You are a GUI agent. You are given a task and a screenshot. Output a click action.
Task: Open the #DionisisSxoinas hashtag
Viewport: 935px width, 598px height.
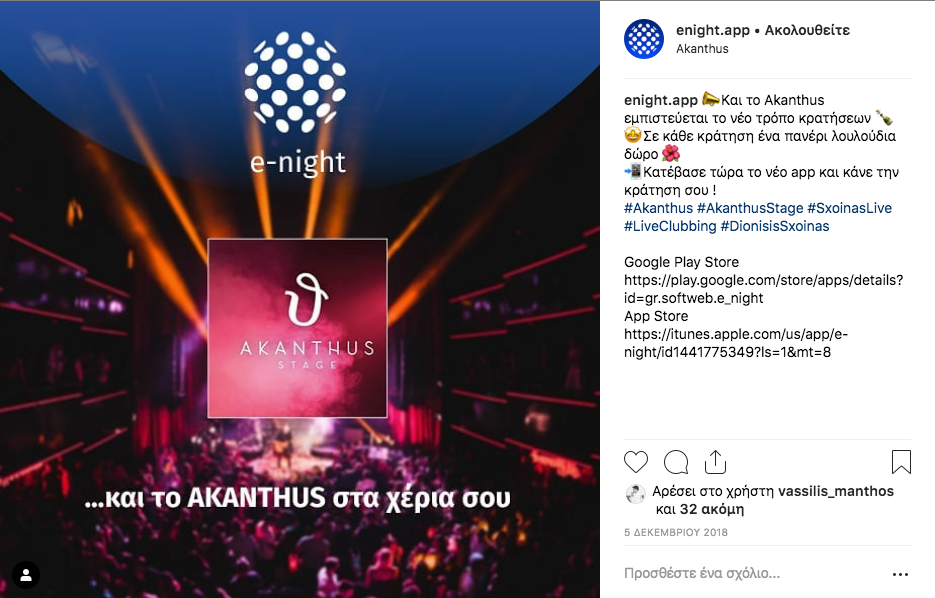click(775, 226)
